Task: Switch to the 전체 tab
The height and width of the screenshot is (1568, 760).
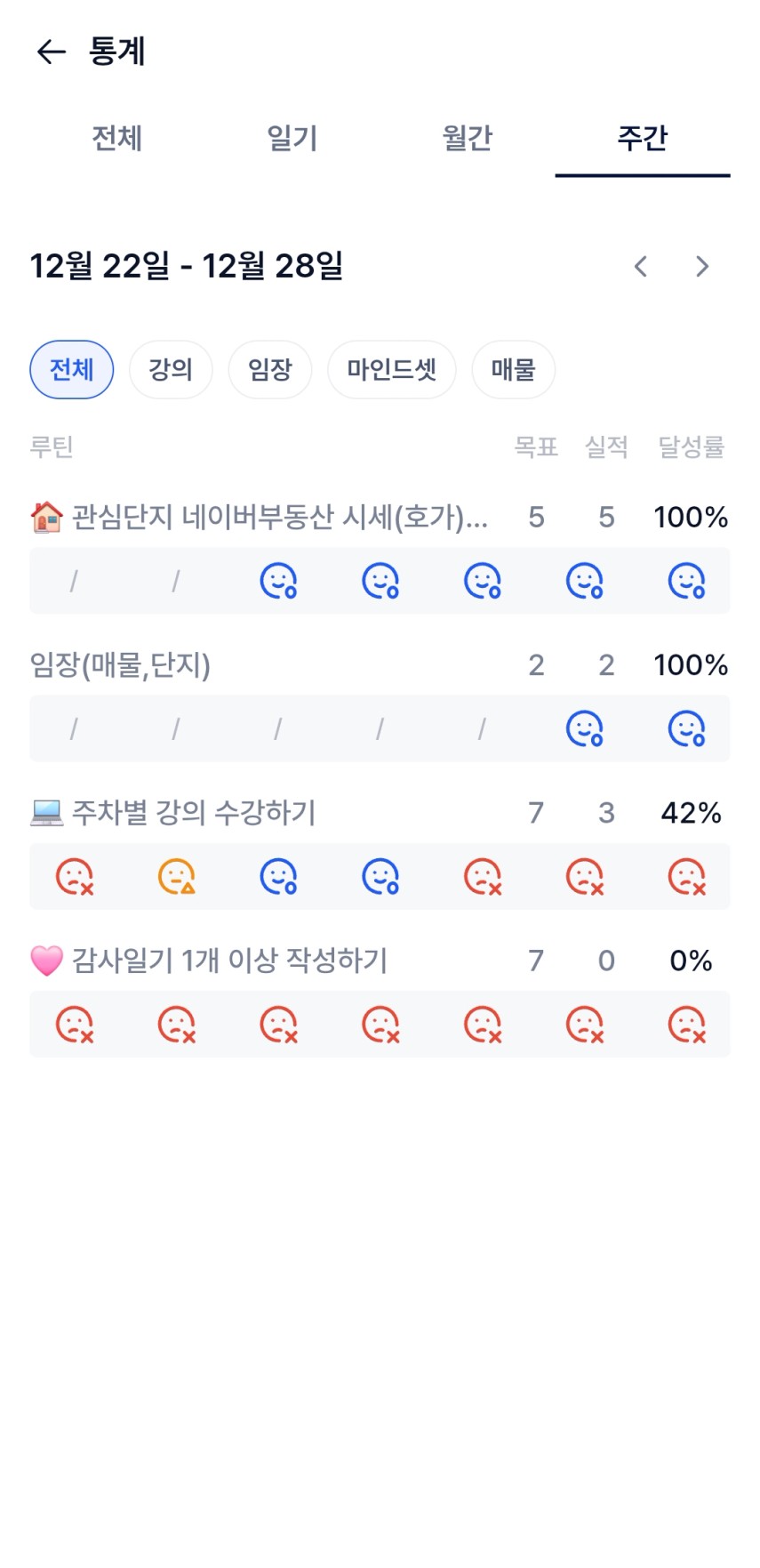Action: [116, 139]
